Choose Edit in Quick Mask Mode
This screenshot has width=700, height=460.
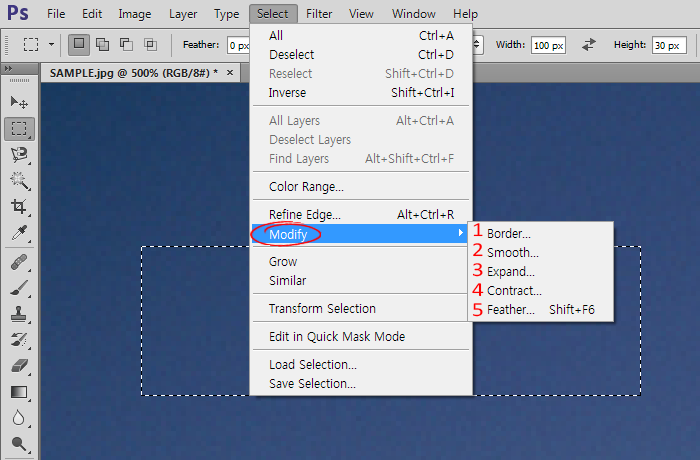[x=361, y=336]
